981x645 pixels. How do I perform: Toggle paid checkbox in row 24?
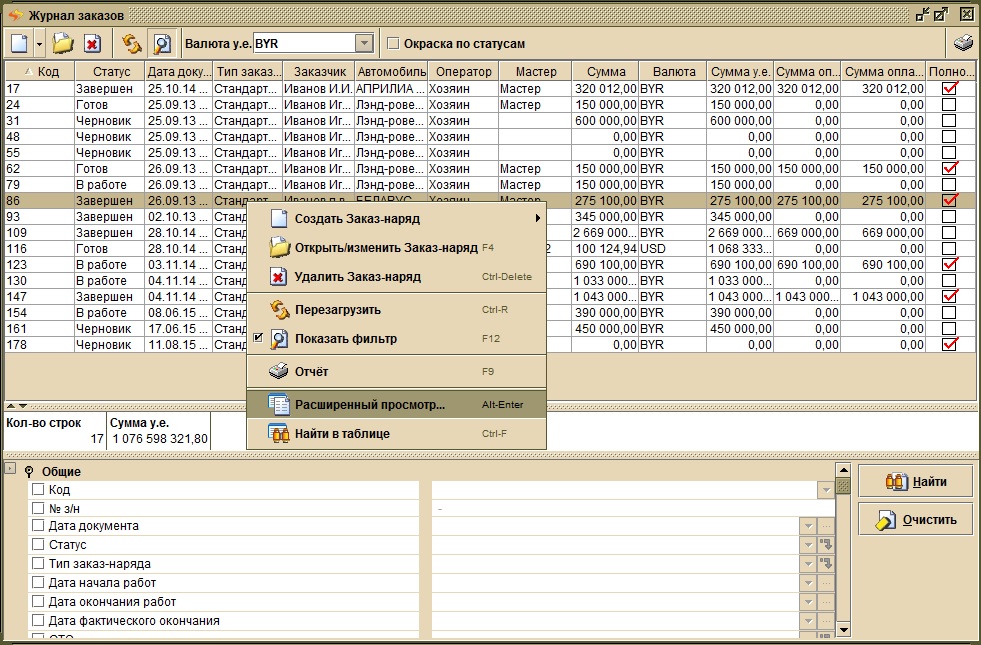pos(949,104)
